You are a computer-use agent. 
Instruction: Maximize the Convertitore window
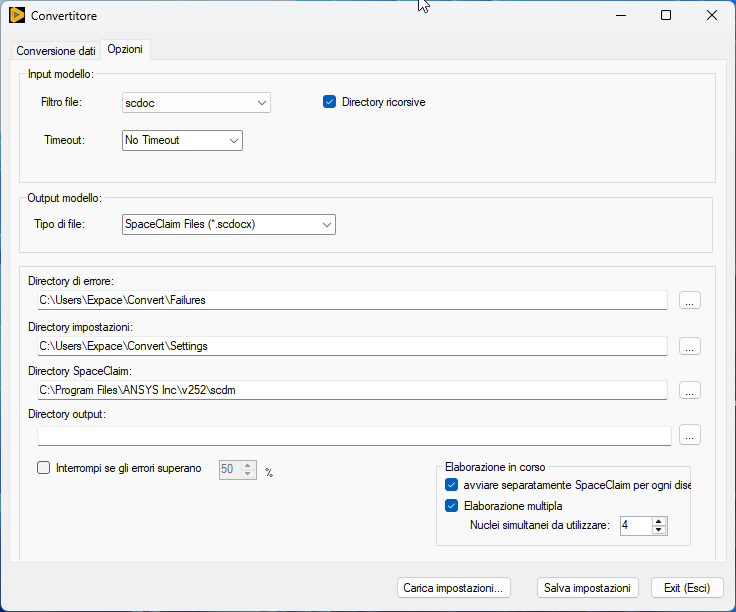[x=666, y=15]
